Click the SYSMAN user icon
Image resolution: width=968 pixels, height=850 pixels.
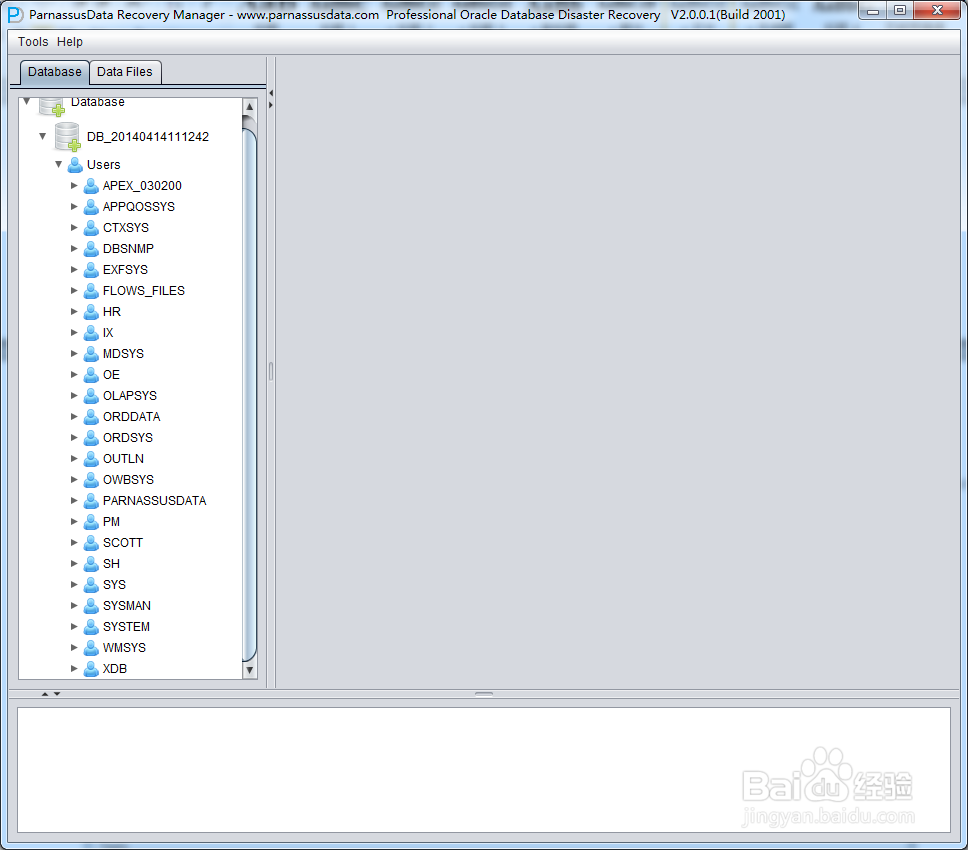[x=91, y=606]
